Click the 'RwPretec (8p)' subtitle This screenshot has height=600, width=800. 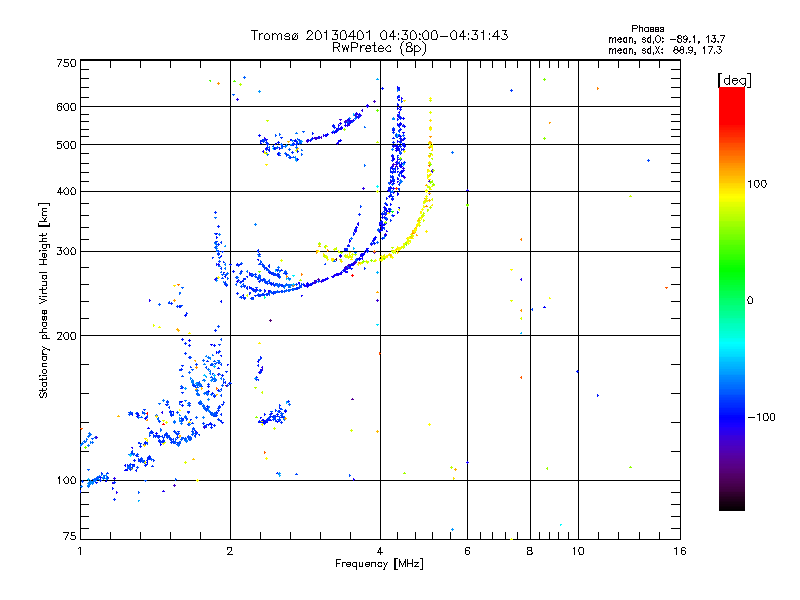pos(379,48)
